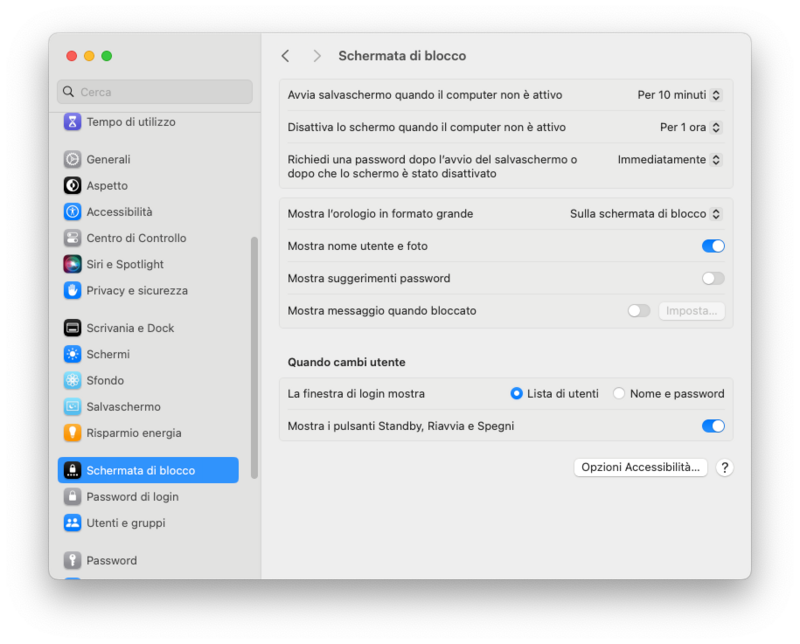800x644 pixels.
Task: Open Accessibilità icon in sidebar
Action: [72, 212]
